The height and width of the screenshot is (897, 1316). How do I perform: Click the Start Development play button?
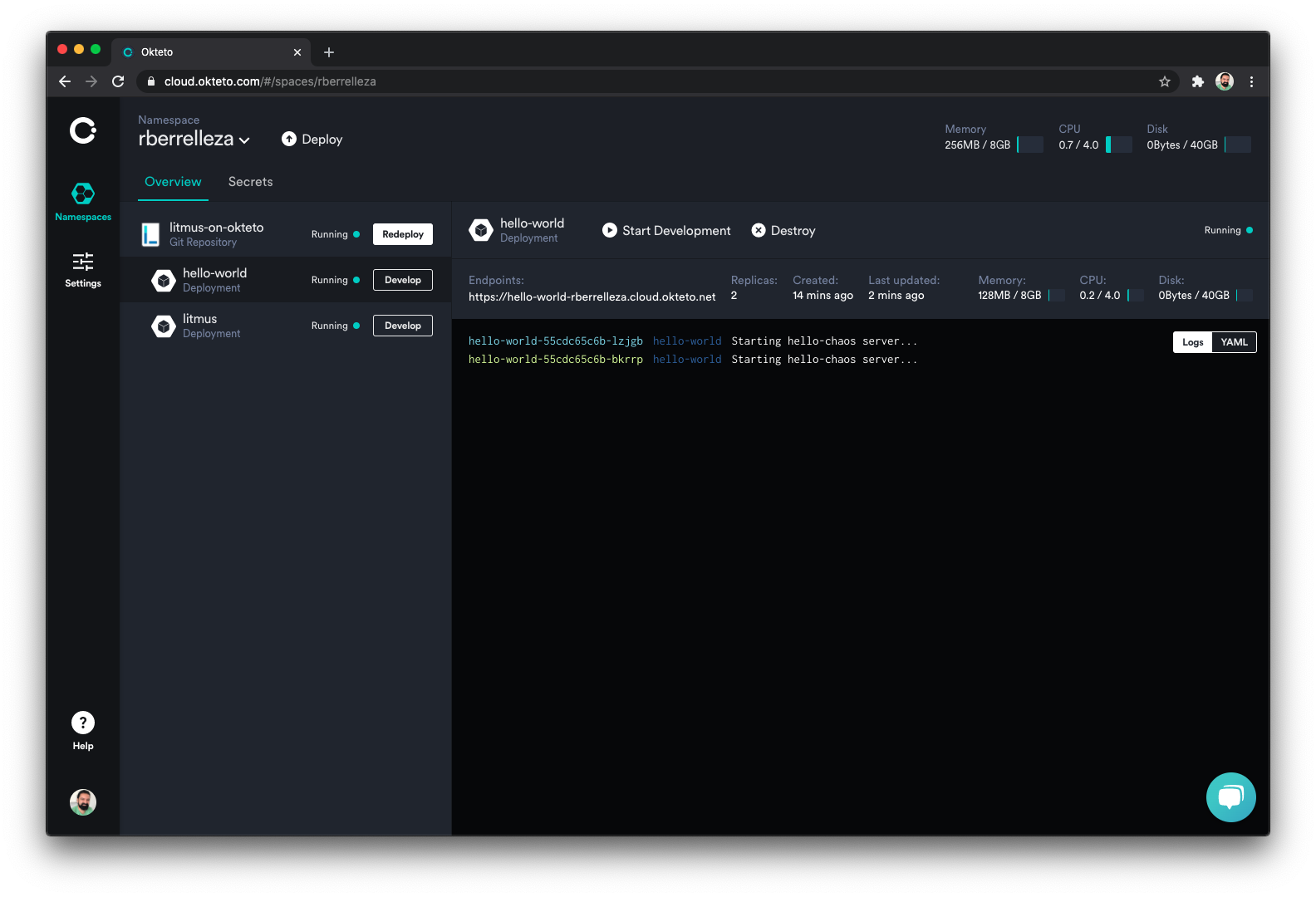666,231
